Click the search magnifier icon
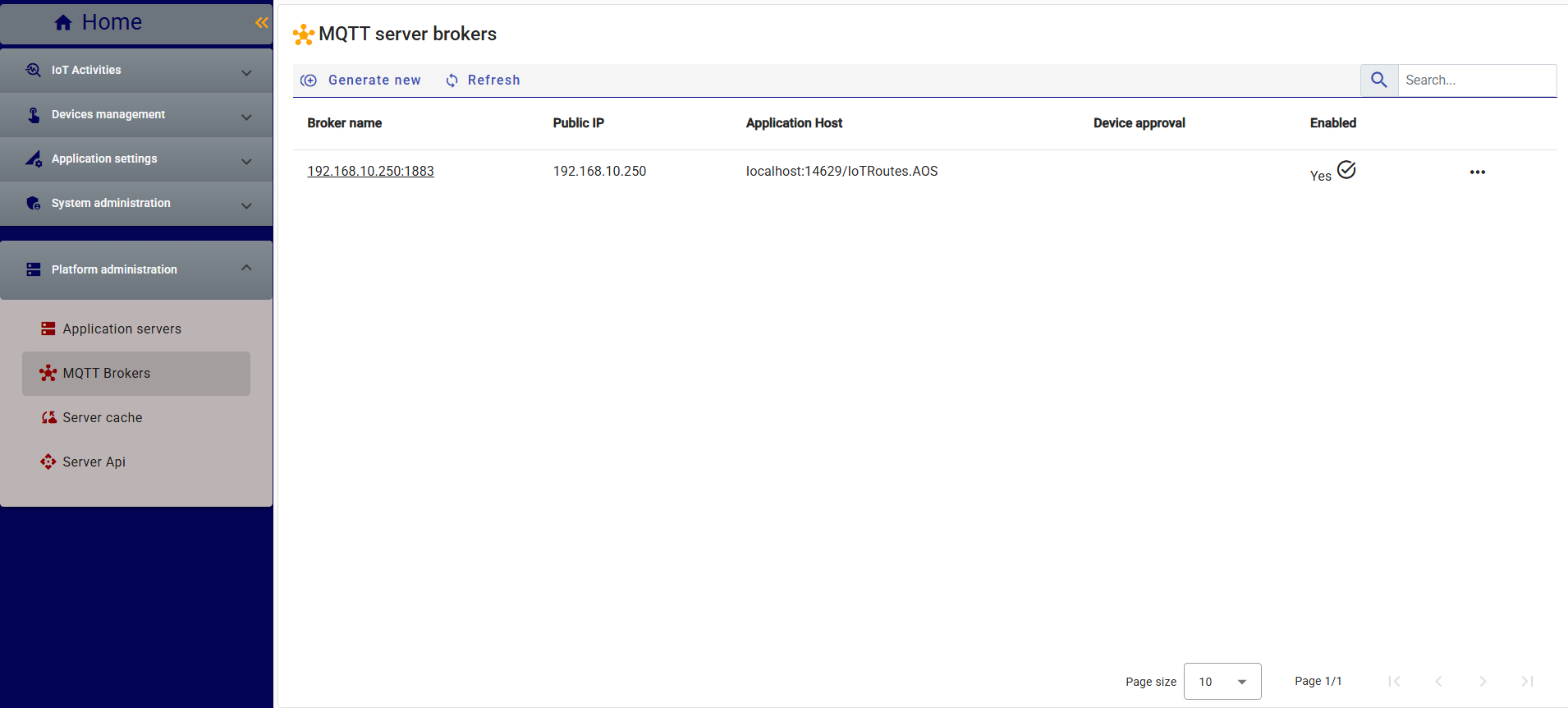The image size is (1568, 708). tap(1378, 80)
